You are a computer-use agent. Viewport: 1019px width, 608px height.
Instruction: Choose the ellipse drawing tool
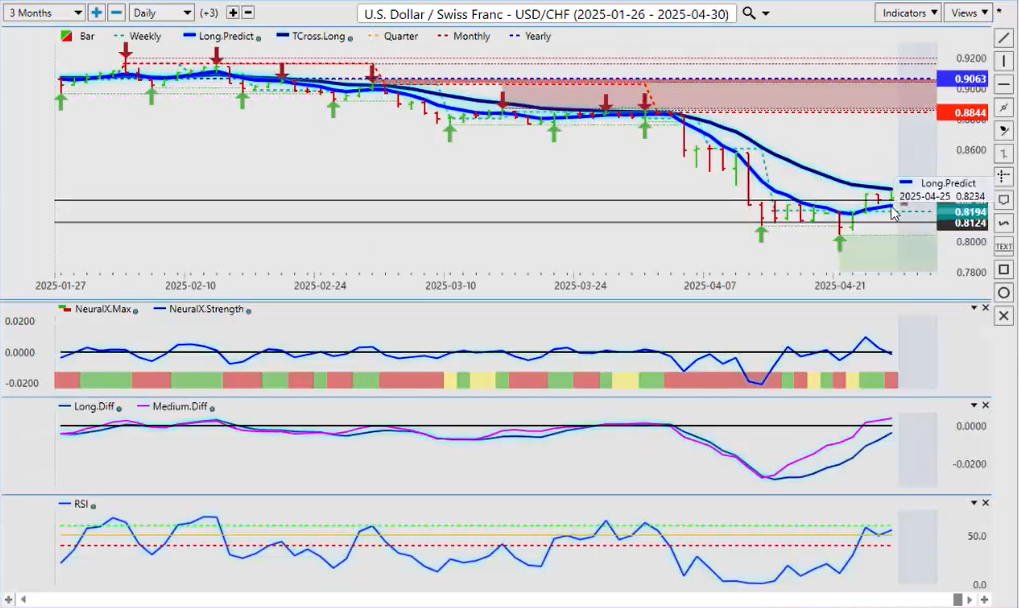click(1004, 292)
